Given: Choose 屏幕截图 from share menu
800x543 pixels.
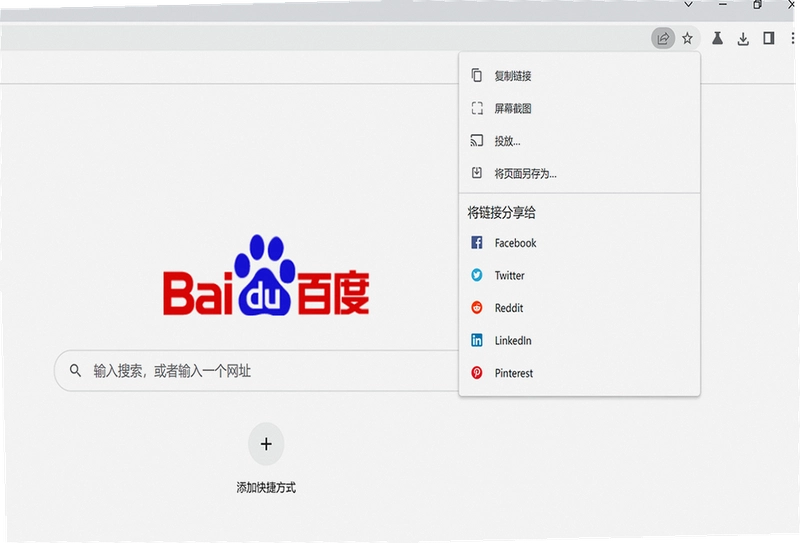Looking at the screenshot, I should [580, 108].
